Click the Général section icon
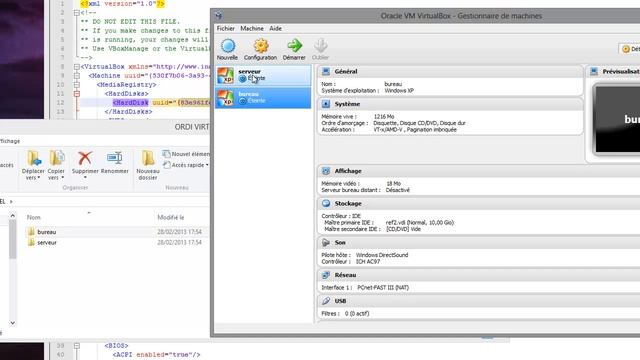 [x=326, y=71]
